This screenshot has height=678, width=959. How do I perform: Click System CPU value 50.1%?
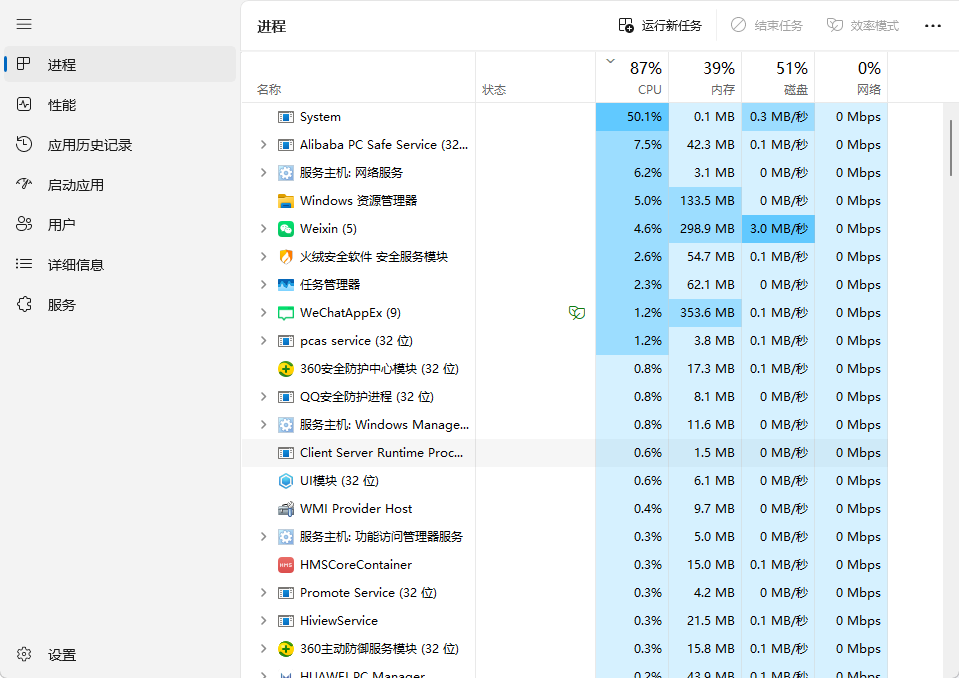(x=632, y=117)
